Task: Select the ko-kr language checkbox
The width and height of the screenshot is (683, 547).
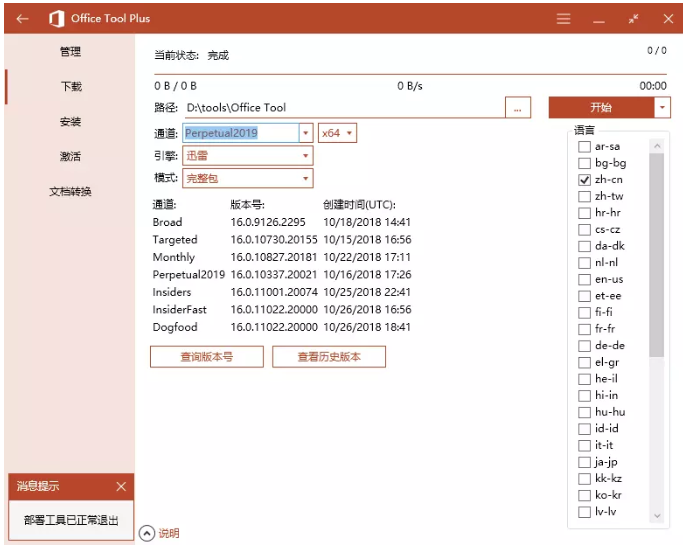Action: click(x=584, y=495)
